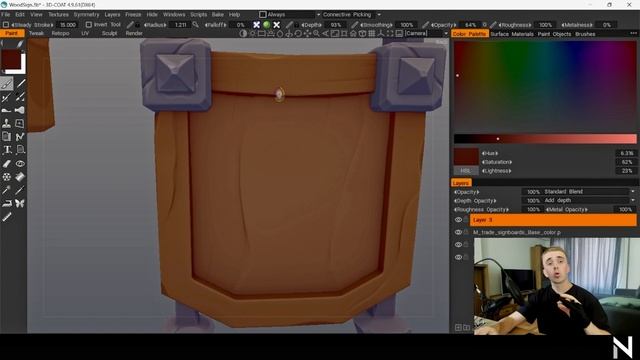Select the Eraser tool in left toolbar
This screenshot has width=640, height=360.
click(7, 164)
